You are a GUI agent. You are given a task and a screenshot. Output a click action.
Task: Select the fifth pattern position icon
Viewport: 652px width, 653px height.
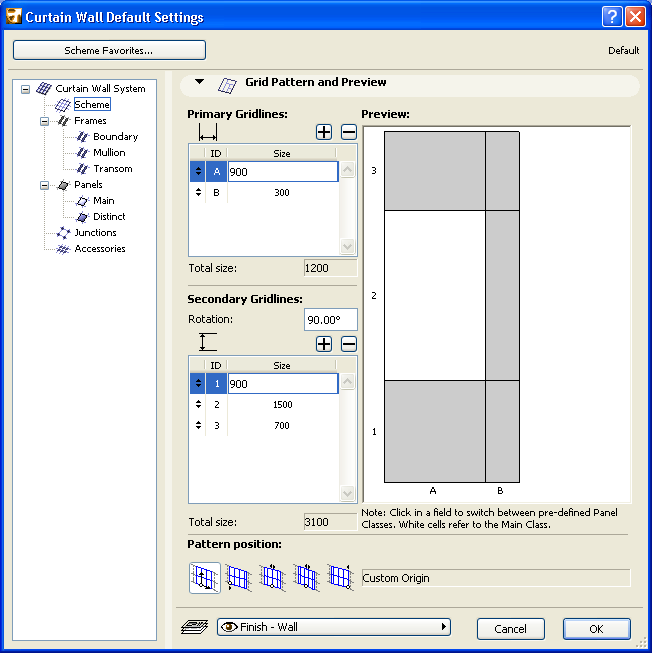[341, 578]
